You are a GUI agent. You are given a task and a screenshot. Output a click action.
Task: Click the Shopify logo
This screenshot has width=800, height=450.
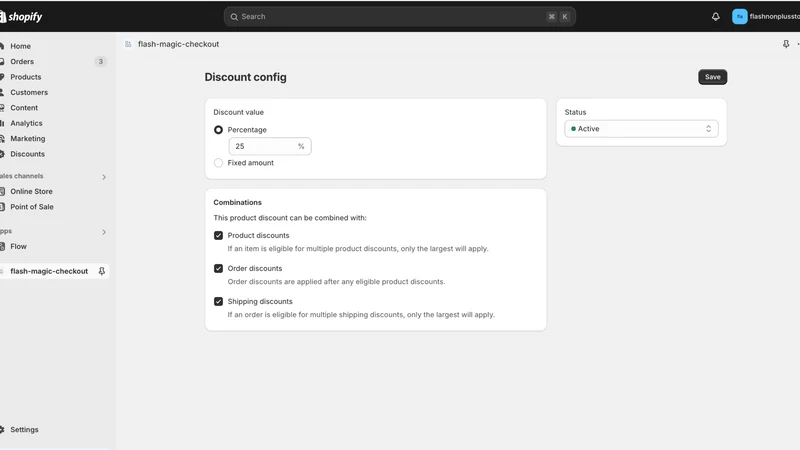[x=21, y=17]
